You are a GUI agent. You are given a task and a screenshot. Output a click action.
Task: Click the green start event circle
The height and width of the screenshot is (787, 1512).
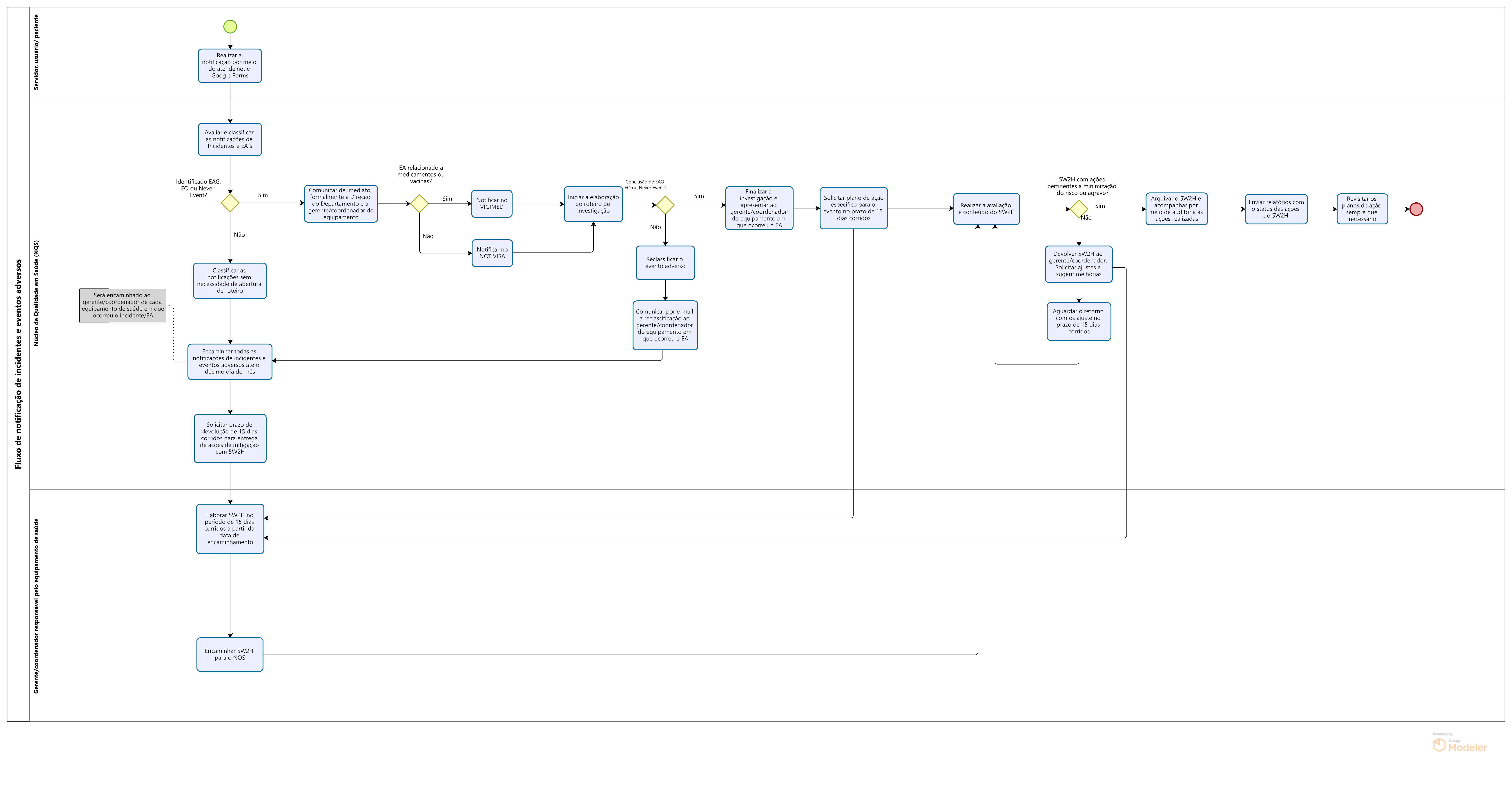coord(230,27)
